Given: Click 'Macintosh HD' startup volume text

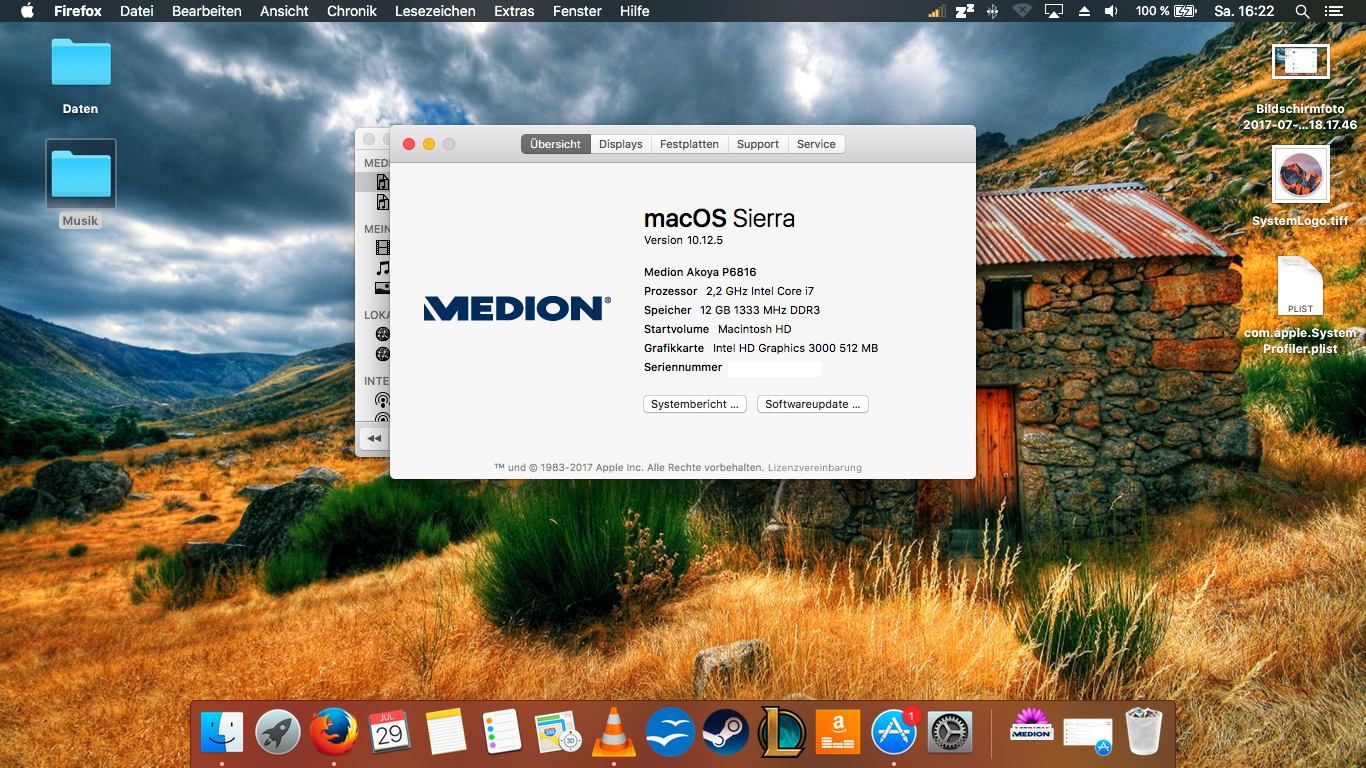Looking at the screenshot, I should [755, 329].
